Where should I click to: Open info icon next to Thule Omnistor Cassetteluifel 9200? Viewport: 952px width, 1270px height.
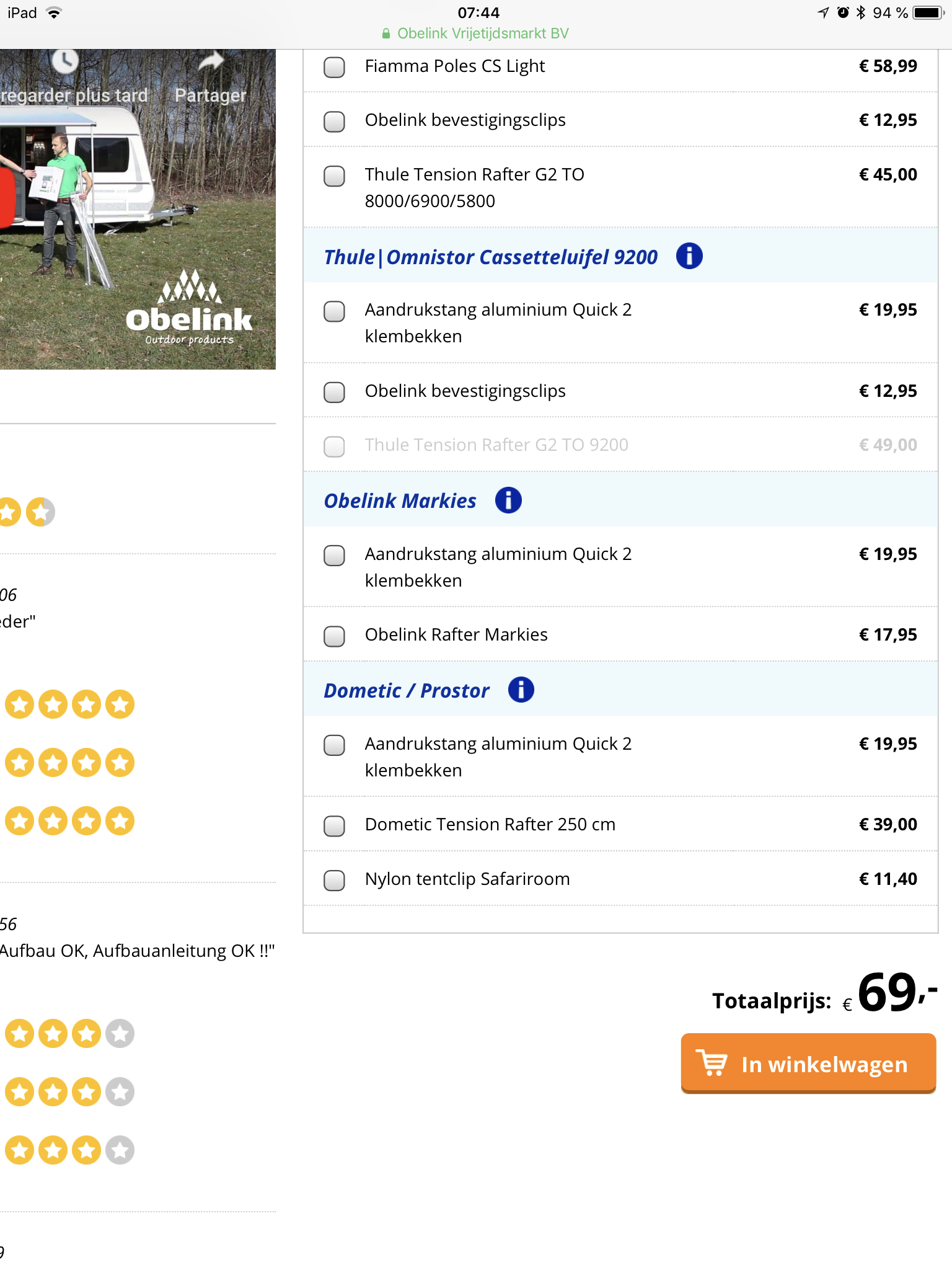click(689, 256)
